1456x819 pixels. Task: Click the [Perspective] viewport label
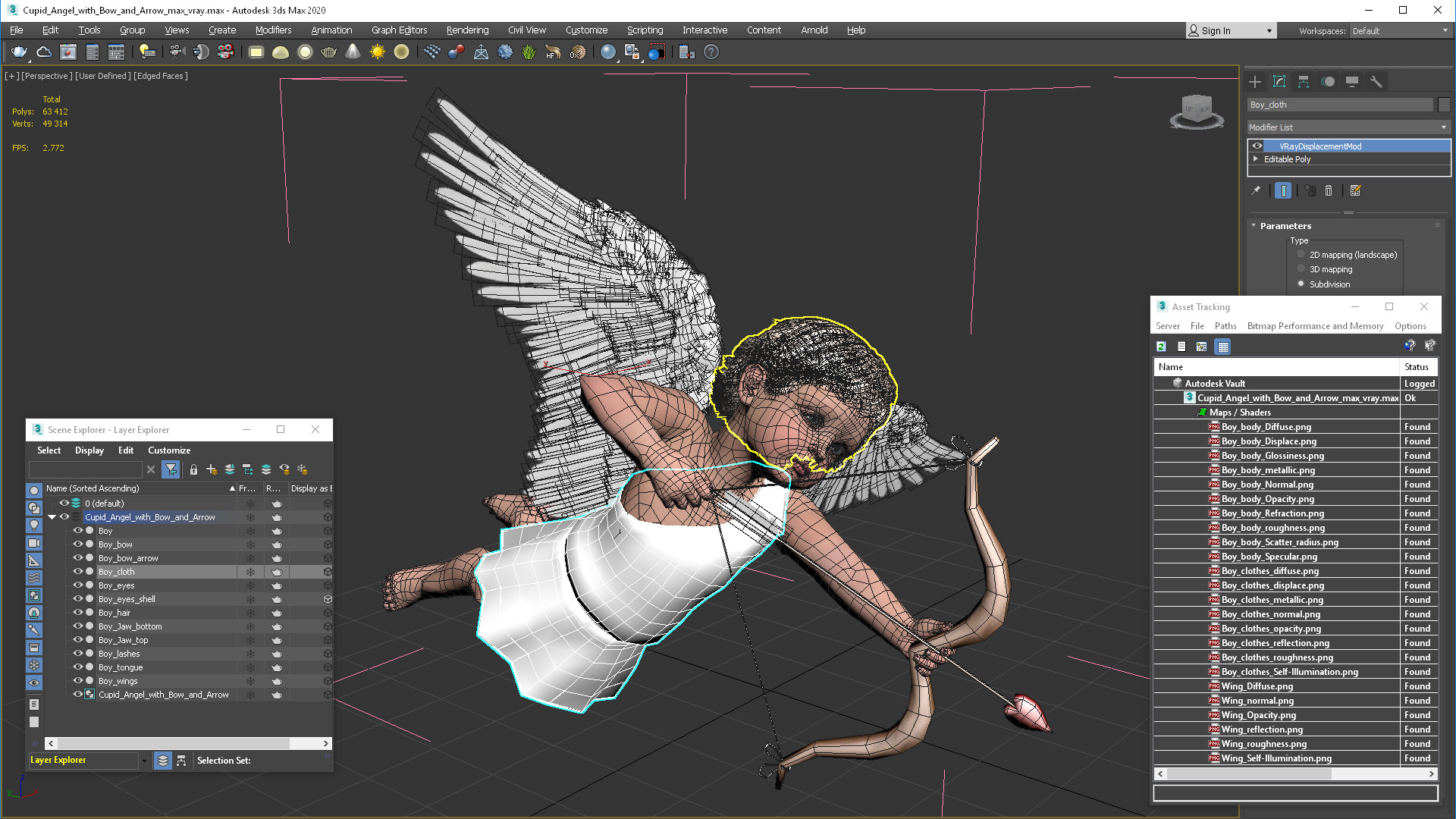(47, 76)
